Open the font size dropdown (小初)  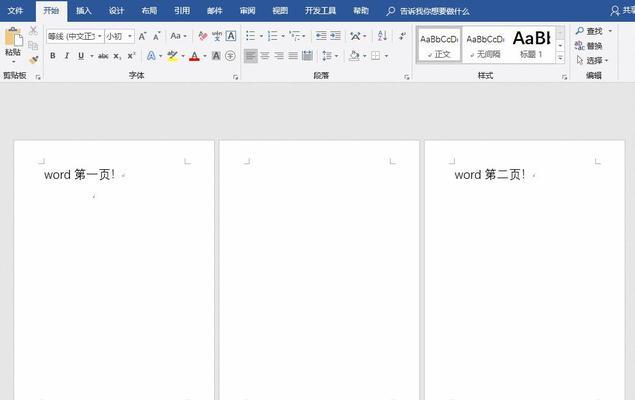[129, 36]
